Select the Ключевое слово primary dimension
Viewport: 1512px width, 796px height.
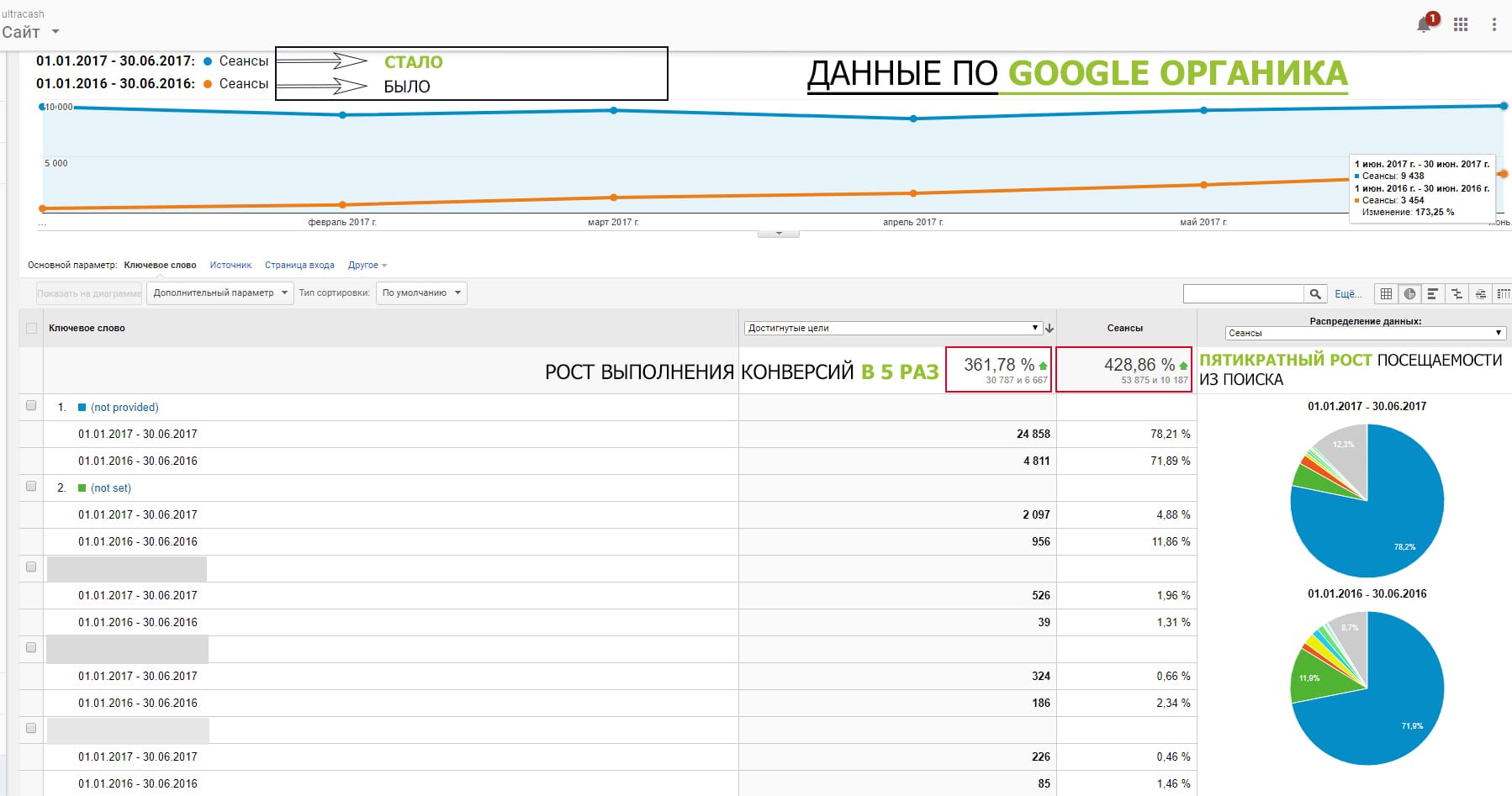(160, 266)
